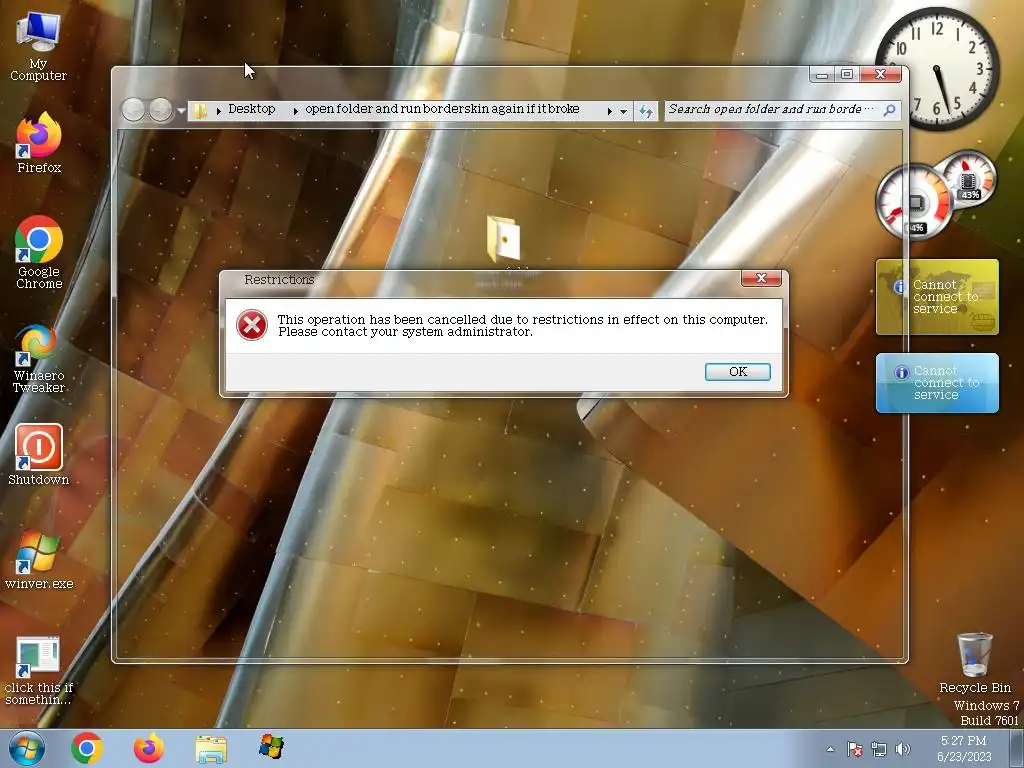Click the analog clock gadget
This screenshot has height=768, width=1024.
[936, 69]
